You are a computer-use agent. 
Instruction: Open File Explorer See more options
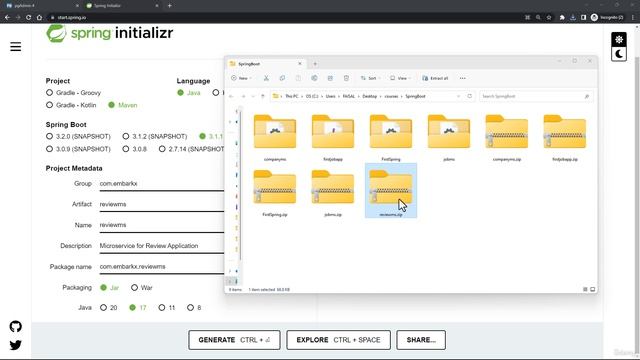click(x=462, y=78)
